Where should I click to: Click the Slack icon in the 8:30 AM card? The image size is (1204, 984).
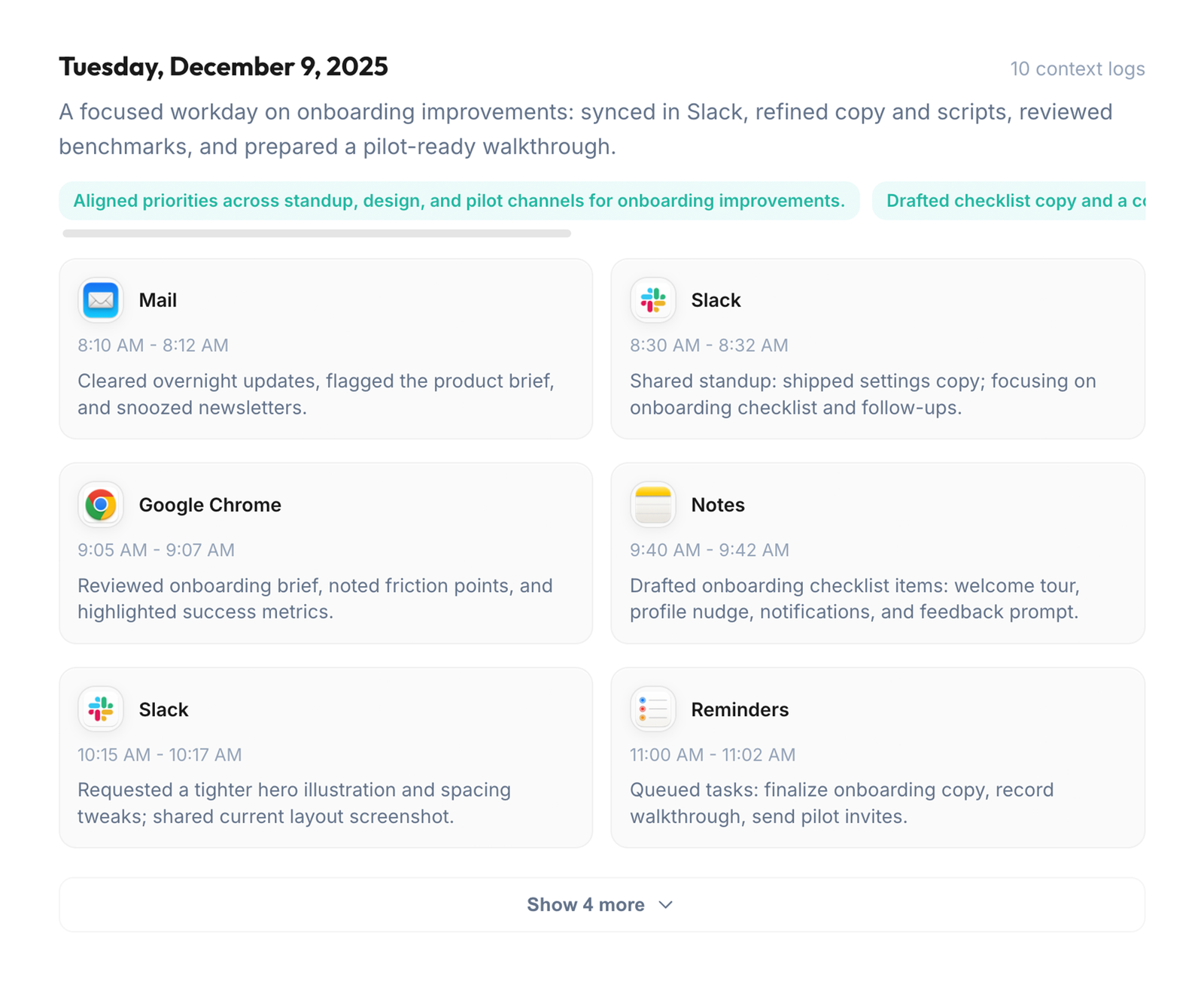click(x=652, y=300)
